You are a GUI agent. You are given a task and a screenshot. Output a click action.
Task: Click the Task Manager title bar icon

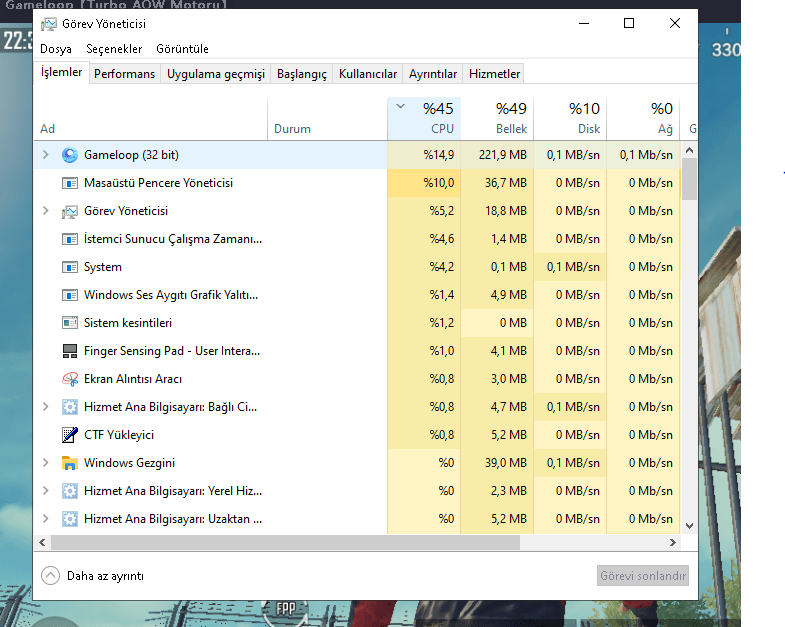pyautogui.click(x=49, y=24)
